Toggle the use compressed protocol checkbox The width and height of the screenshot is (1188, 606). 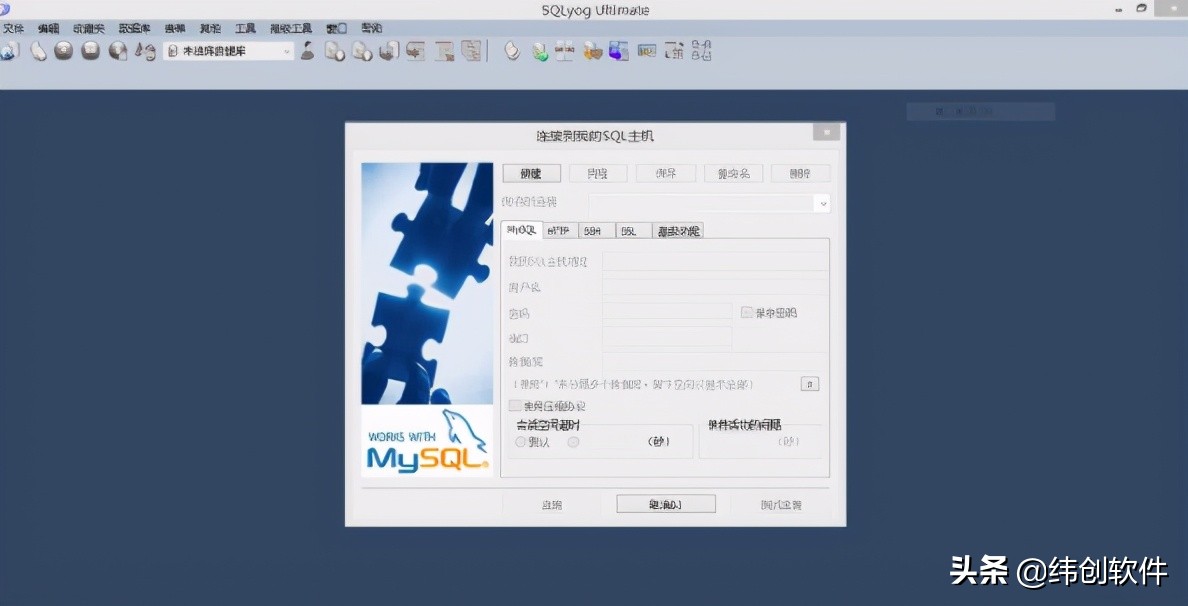516,405
